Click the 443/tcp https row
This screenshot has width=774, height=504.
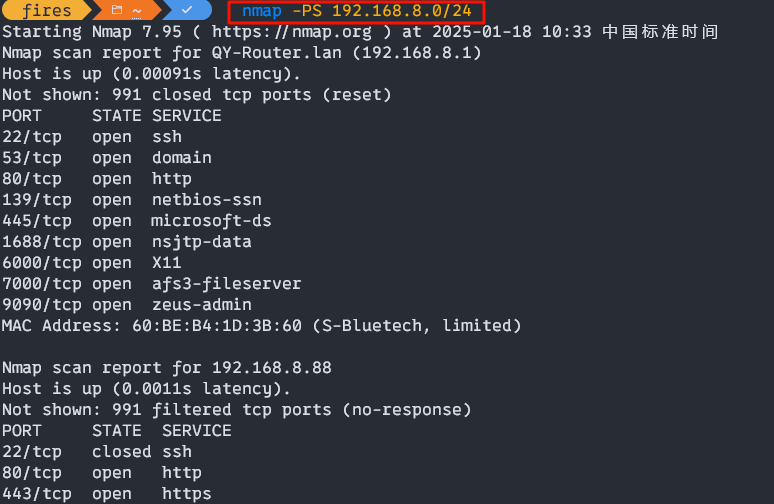coord(107,494)
